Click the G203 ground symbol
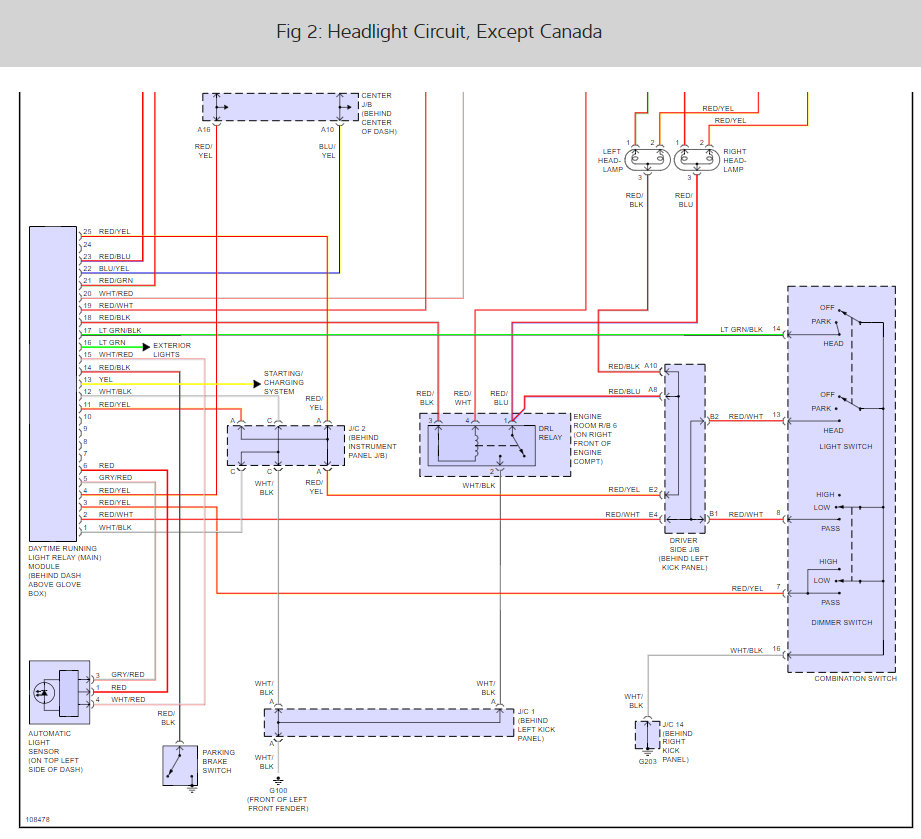The width and height of the screenshot is (921, 839). tap(647, 752)
